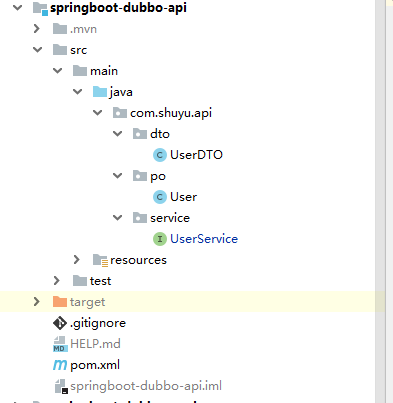Select the service package name
393x403 pixels.
(x=170, y=218)
